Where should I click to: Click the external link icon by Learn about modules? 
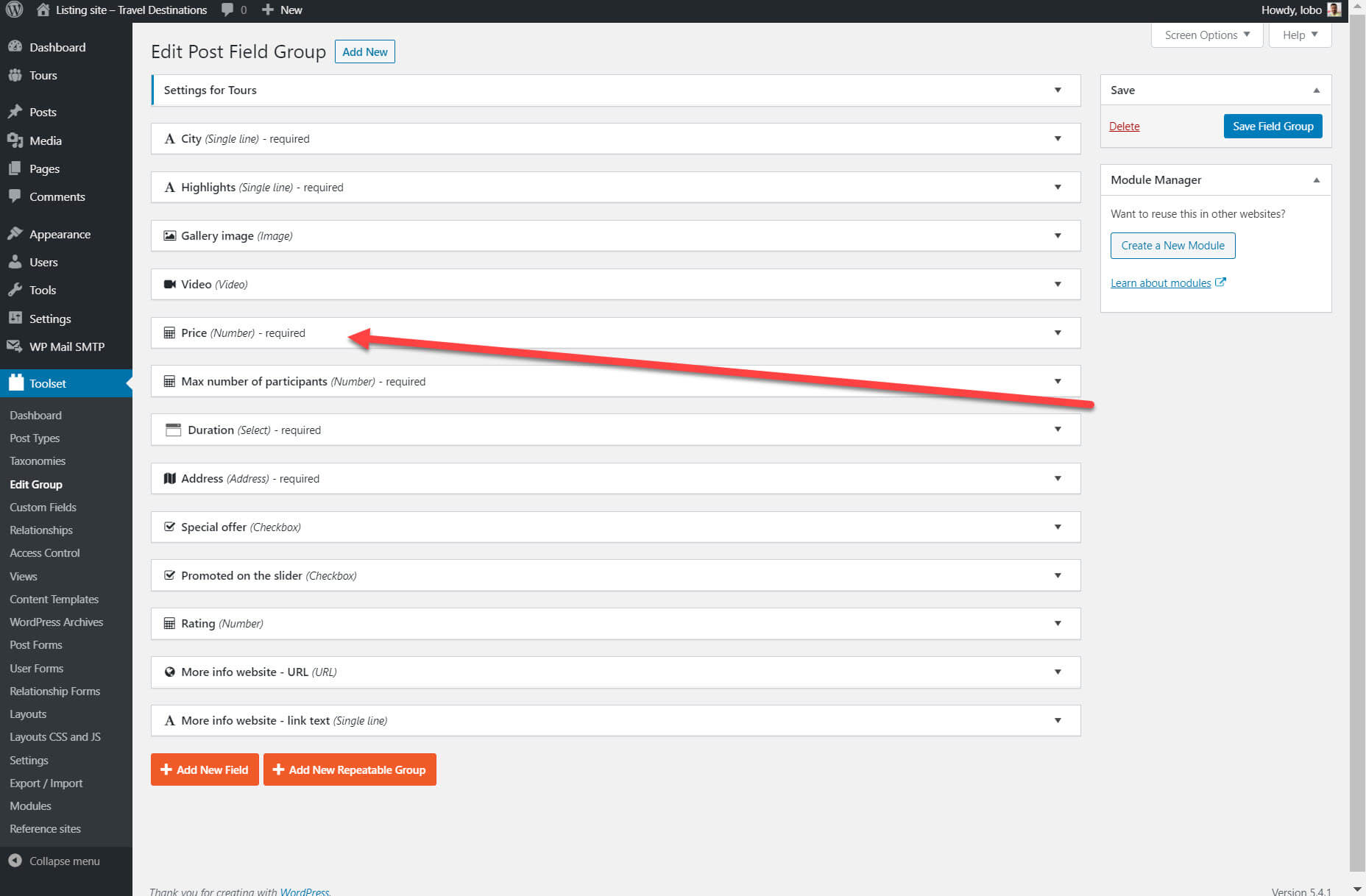coord(1220,282)
